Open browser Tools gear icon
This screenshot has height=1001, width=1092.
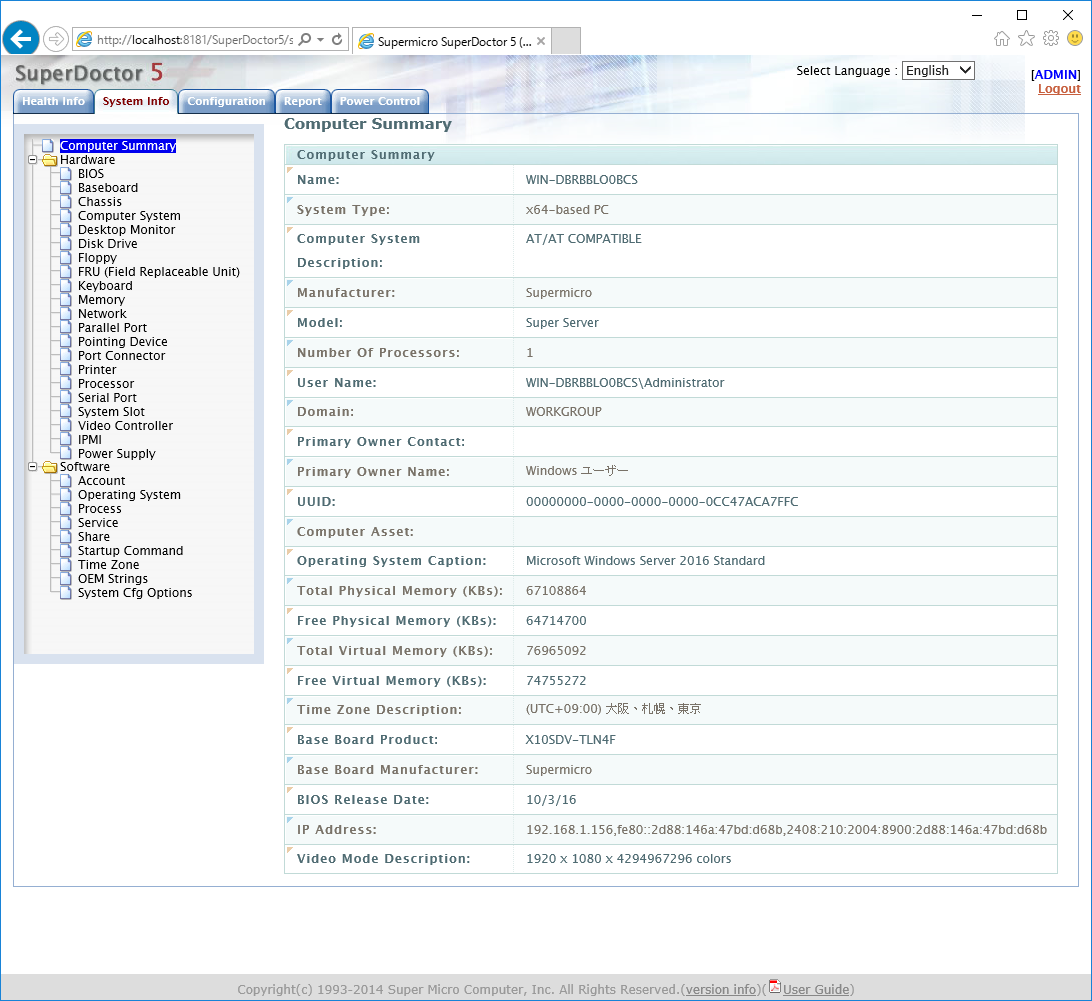[1051, 38]
